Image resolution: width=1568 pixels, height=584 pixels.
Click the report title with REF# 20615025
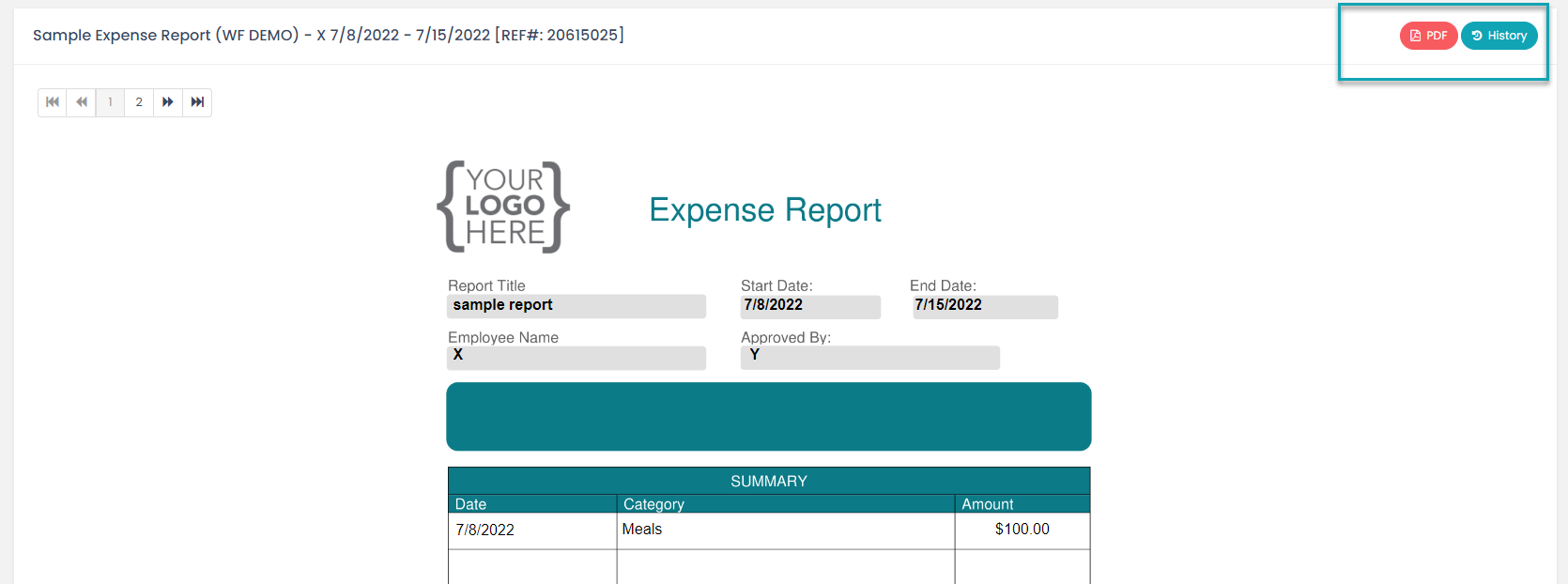click(329, 36)
